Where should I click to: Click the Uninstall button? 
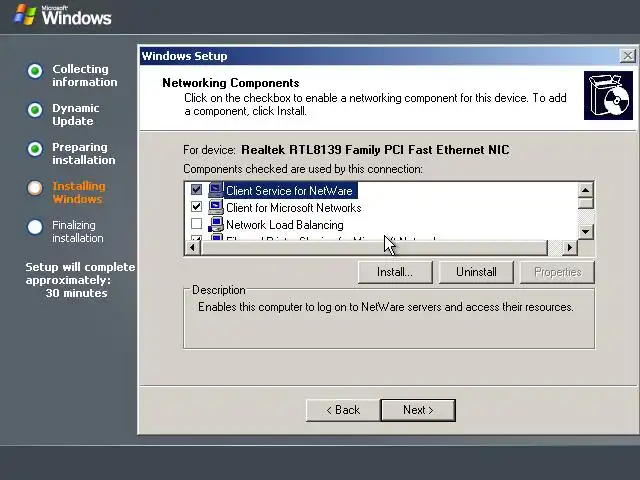tap(476, 272)
